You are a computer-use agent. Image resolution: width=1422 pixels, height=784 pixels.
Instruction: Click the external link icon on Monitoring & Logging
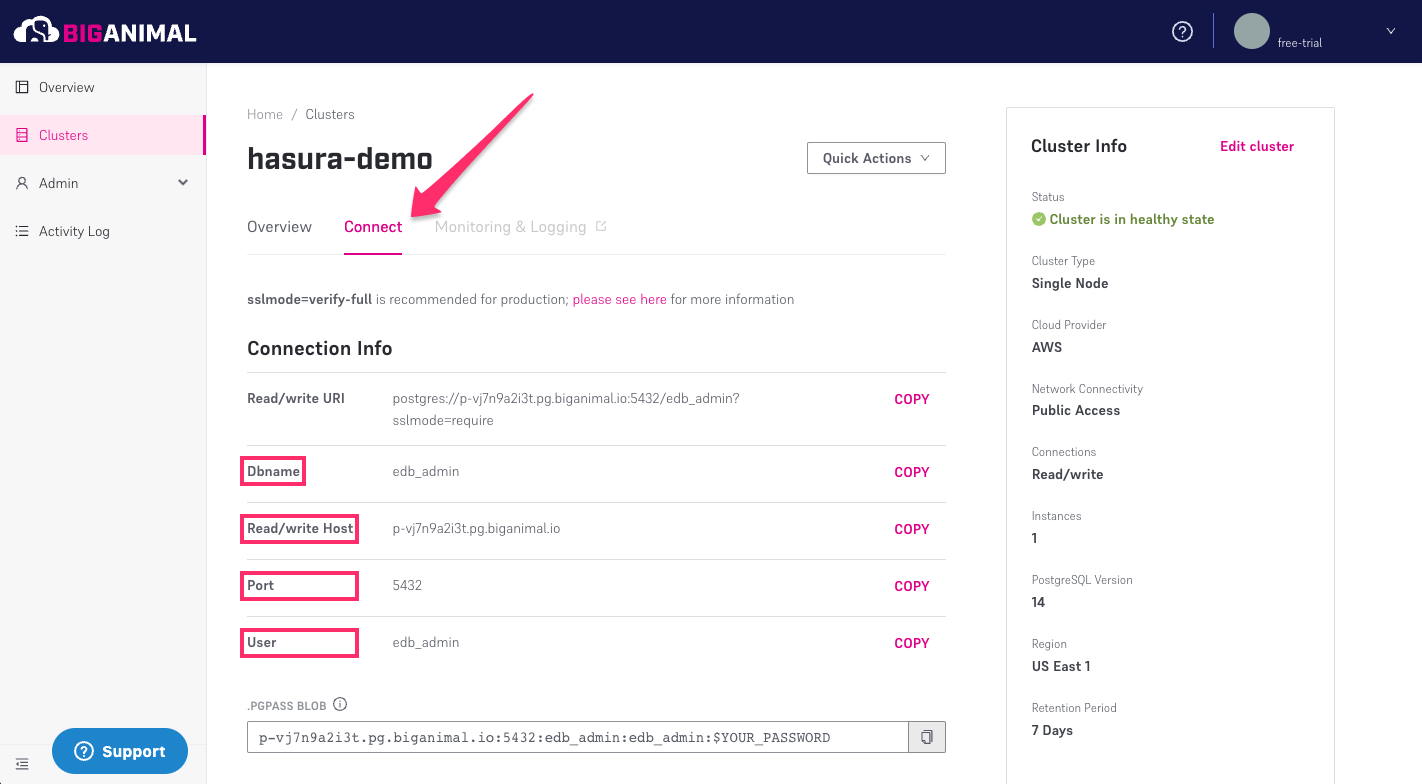(x=600, y=226)
